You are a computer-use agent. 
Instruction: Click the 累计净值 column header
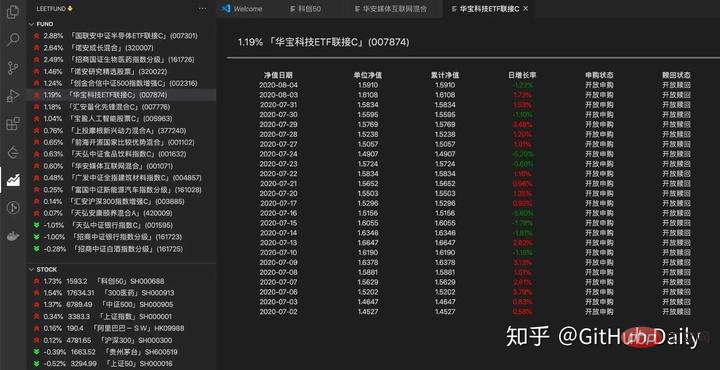[x=445, y=75]
